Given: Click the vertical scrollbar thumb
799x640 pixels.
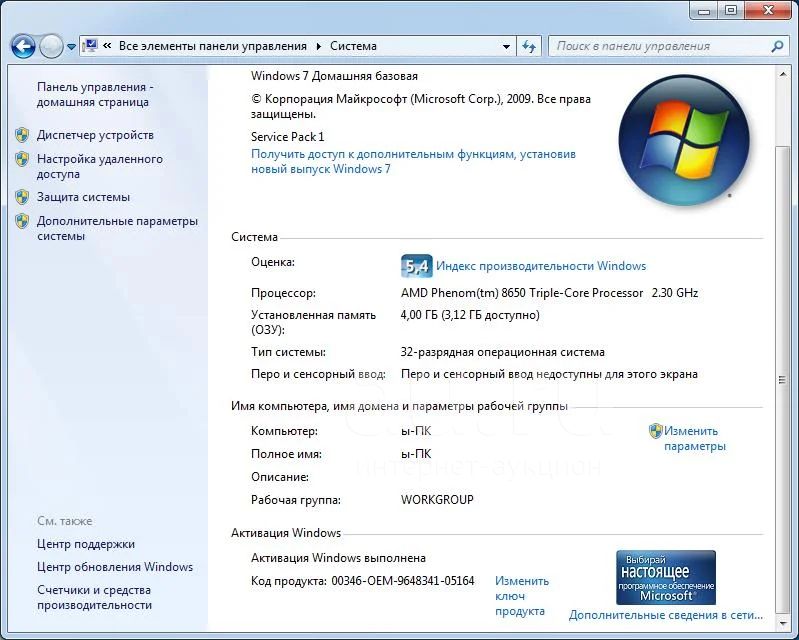Looking at the screenshot, I should point(782,380).
